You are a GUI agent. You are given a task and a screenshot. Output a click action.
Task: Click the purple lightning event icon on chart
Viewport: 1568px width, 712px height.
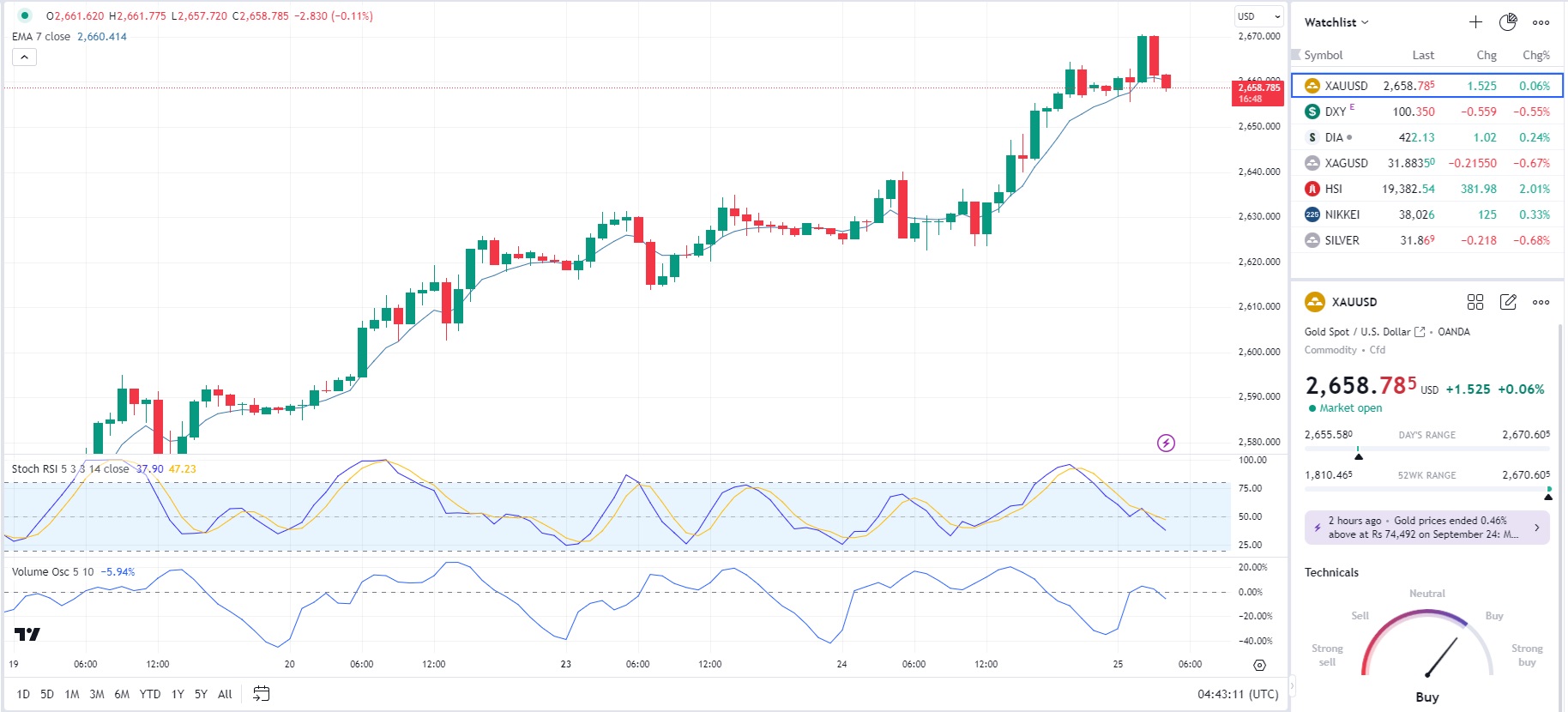(1166, 443)
